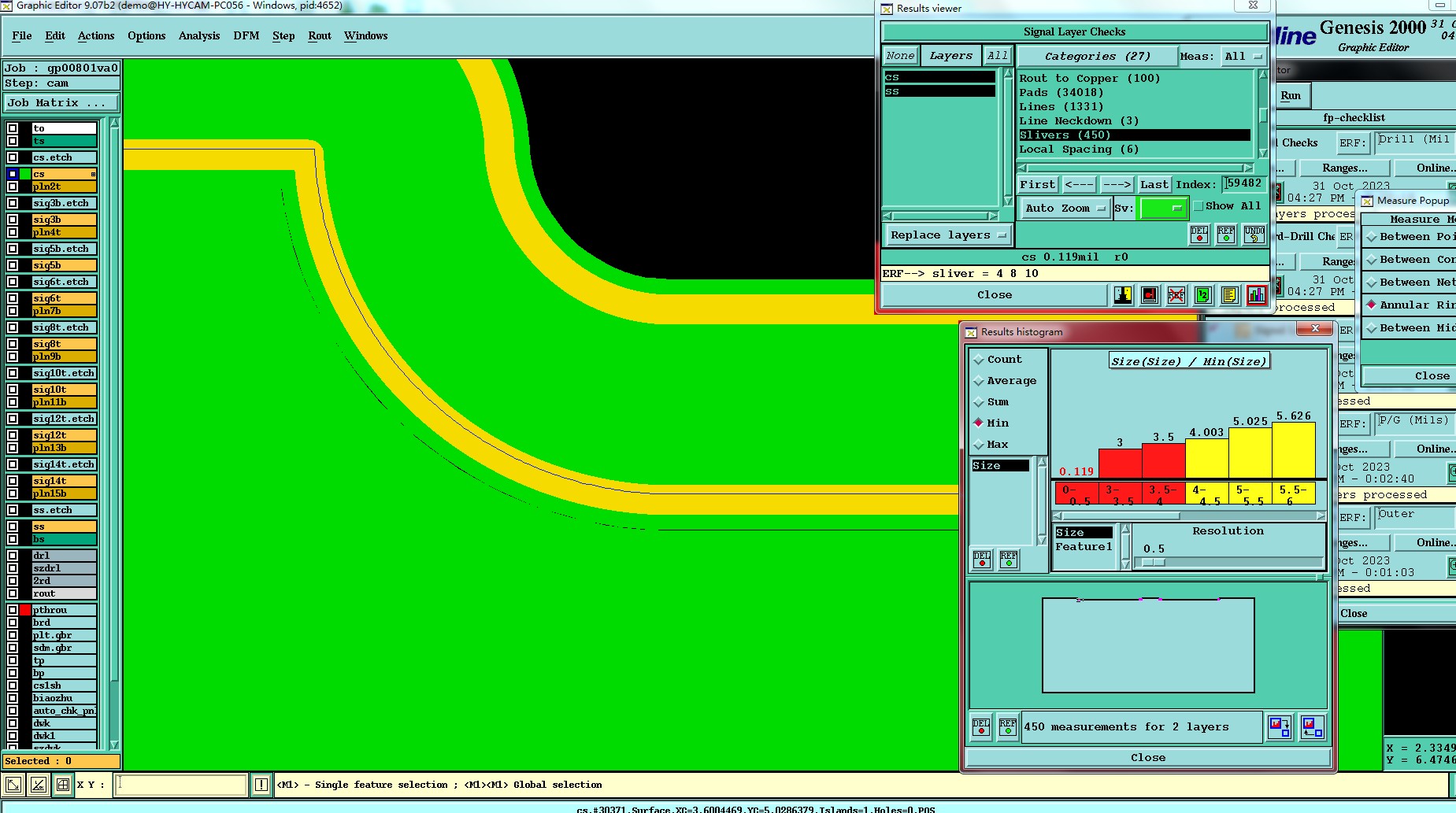Toggle display checkbox for layer pthrou
Viewport: 1456px width, 813px height.
click(x=13, y=610)
